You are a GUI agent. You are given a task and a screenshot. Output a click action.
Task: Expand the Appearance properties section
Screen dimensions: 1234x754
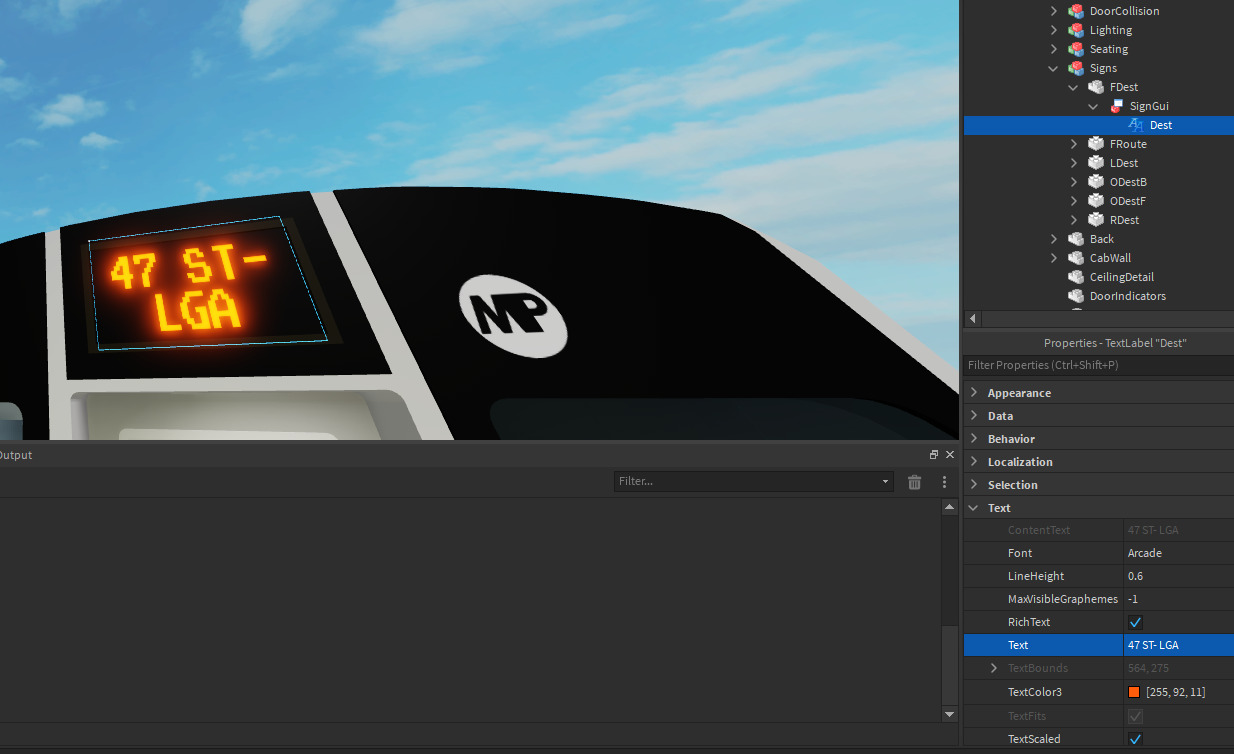click(974, 393)
